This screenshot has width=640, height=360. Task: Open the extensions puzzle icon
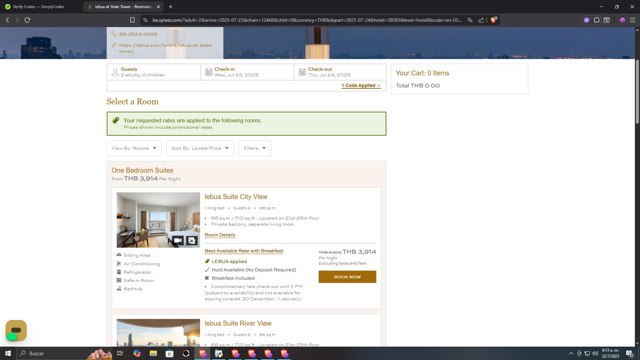[x=597, y=20]
